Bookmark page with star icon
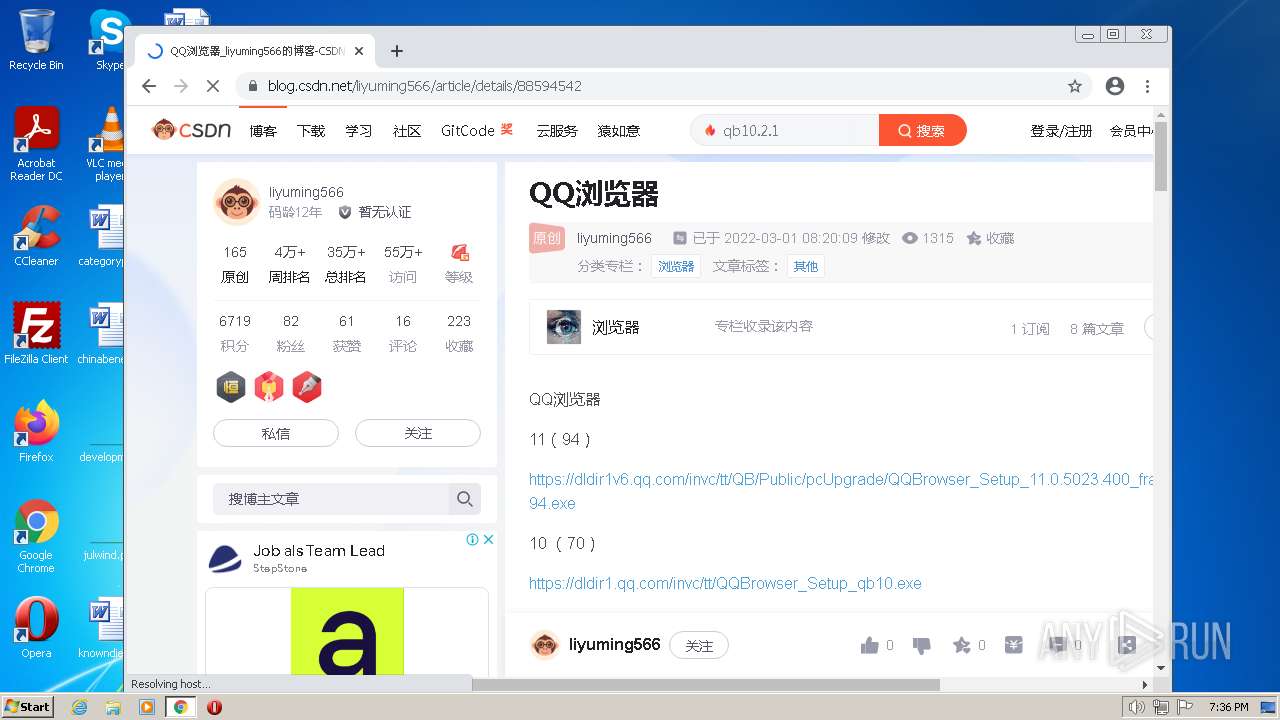Viewport: 1280px width, 720px height. click(x=1075, y=86)
